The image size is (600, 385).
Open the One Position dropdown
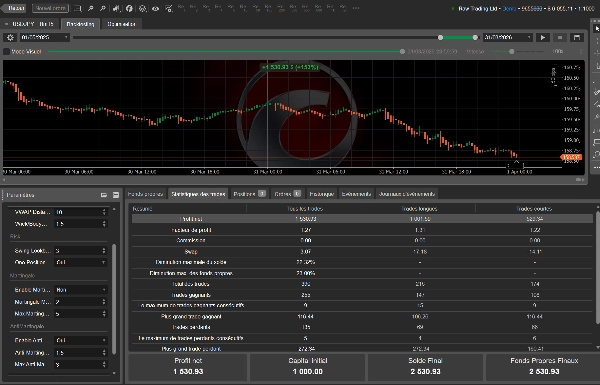pos(80,262)
